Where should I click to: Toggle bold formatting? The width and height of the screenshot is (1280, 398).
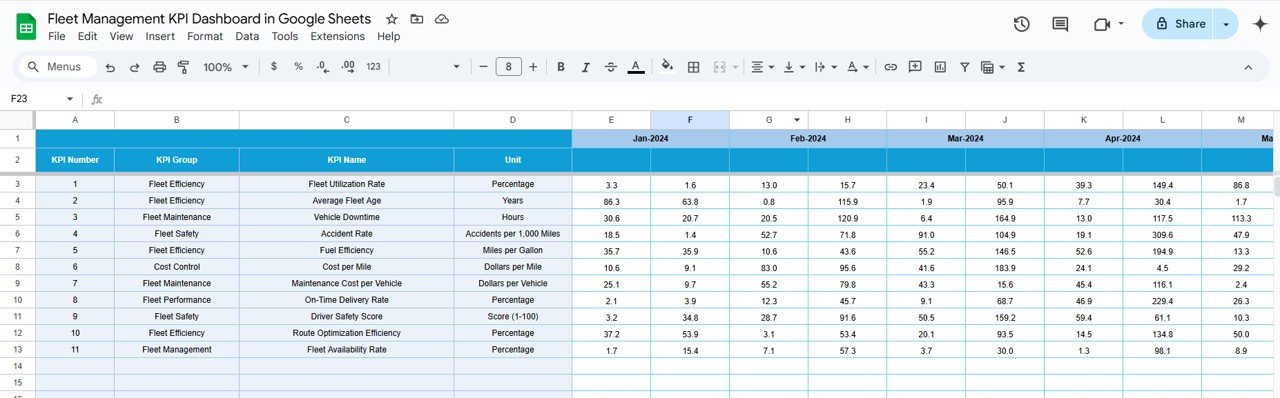tap(561, 67)
